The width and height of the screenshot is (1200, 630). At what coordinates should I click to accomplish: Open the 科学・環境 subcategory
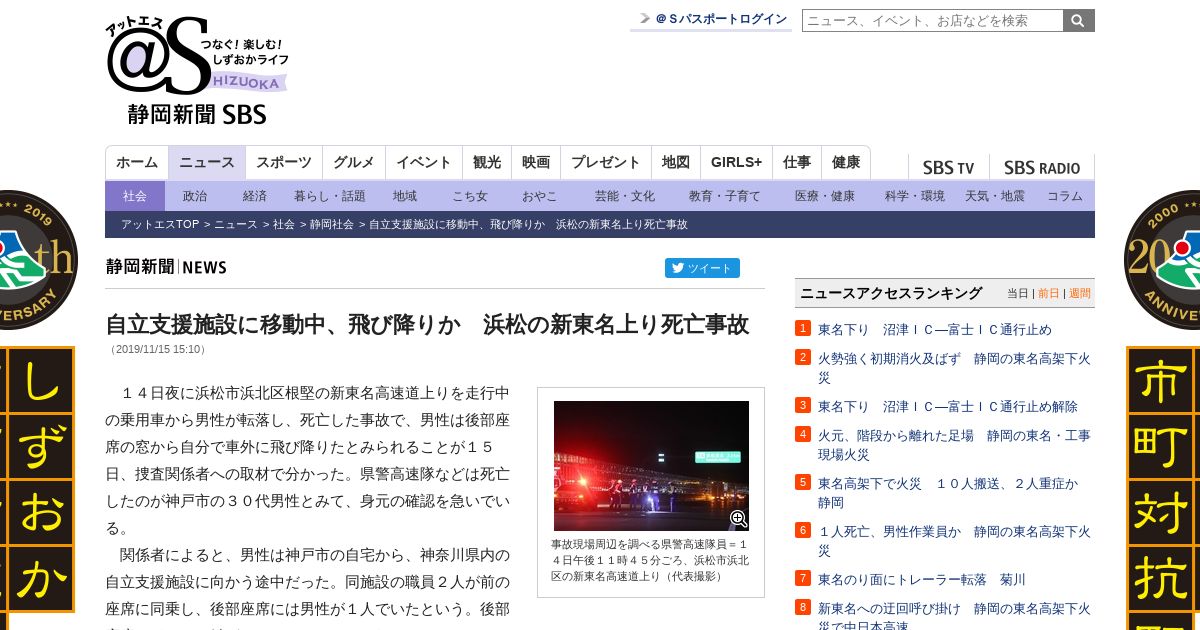pos(915,196)
